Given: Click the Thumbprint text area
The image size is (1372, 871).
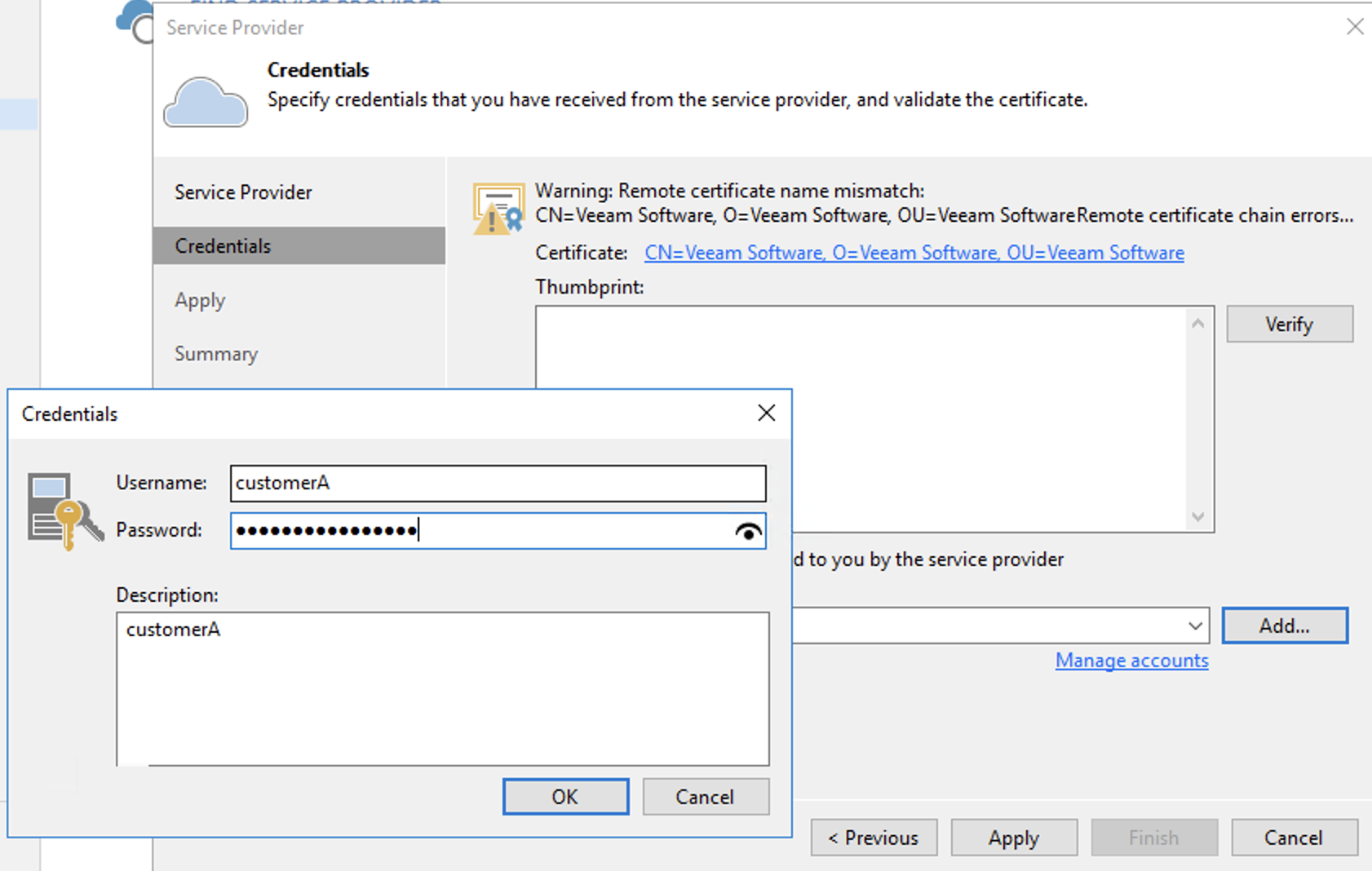Looking at the screenshot, I should tap(861, 419).
